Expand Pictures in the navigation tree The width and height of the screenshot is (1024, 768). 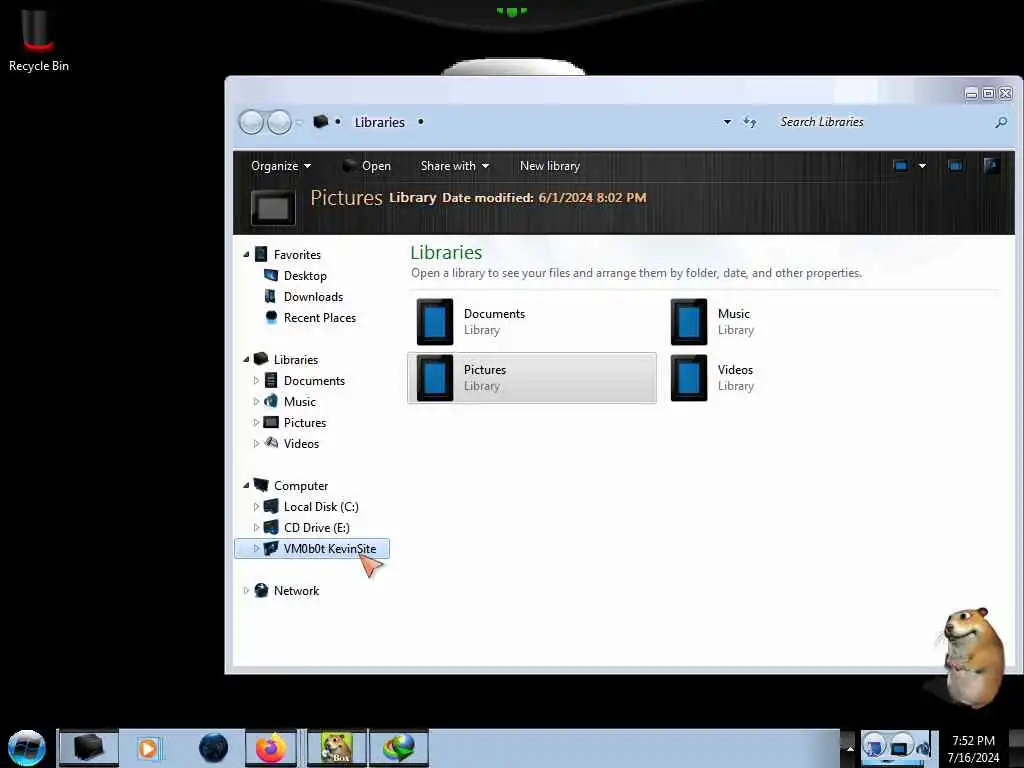point(256,423)
